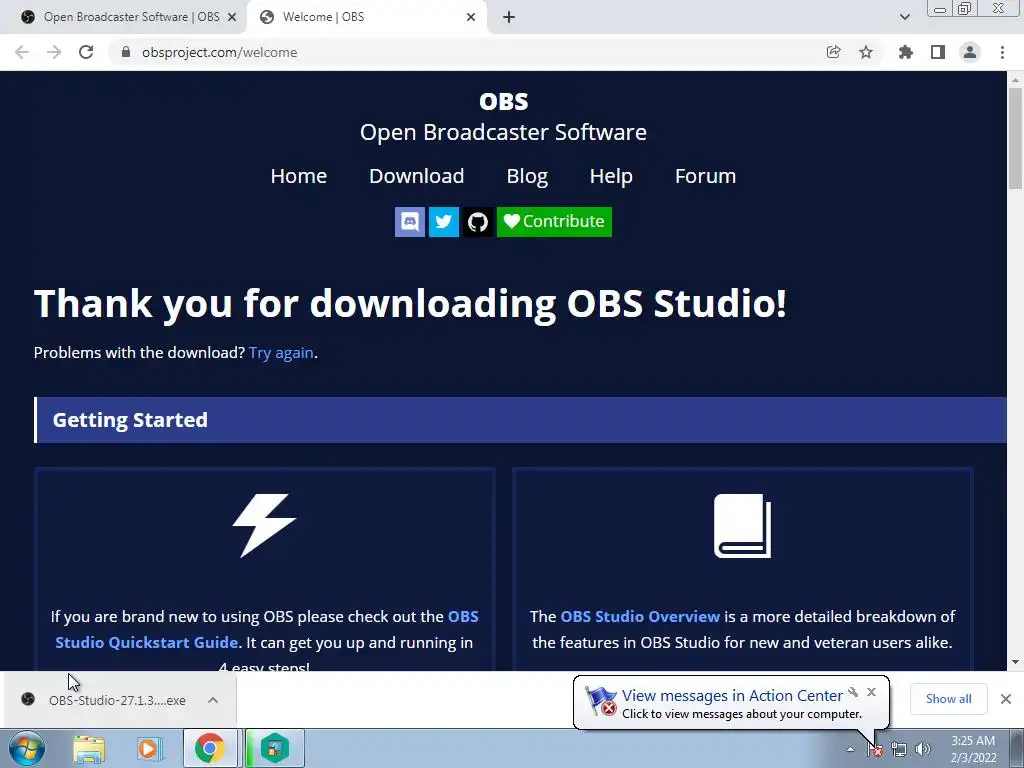
Task: Click the green Contribute button
Action: point(554,222)
